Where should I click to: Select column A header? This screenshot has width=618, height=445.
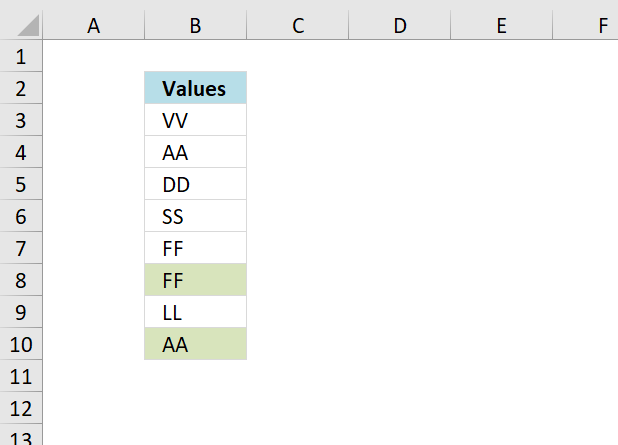[94, 26]
